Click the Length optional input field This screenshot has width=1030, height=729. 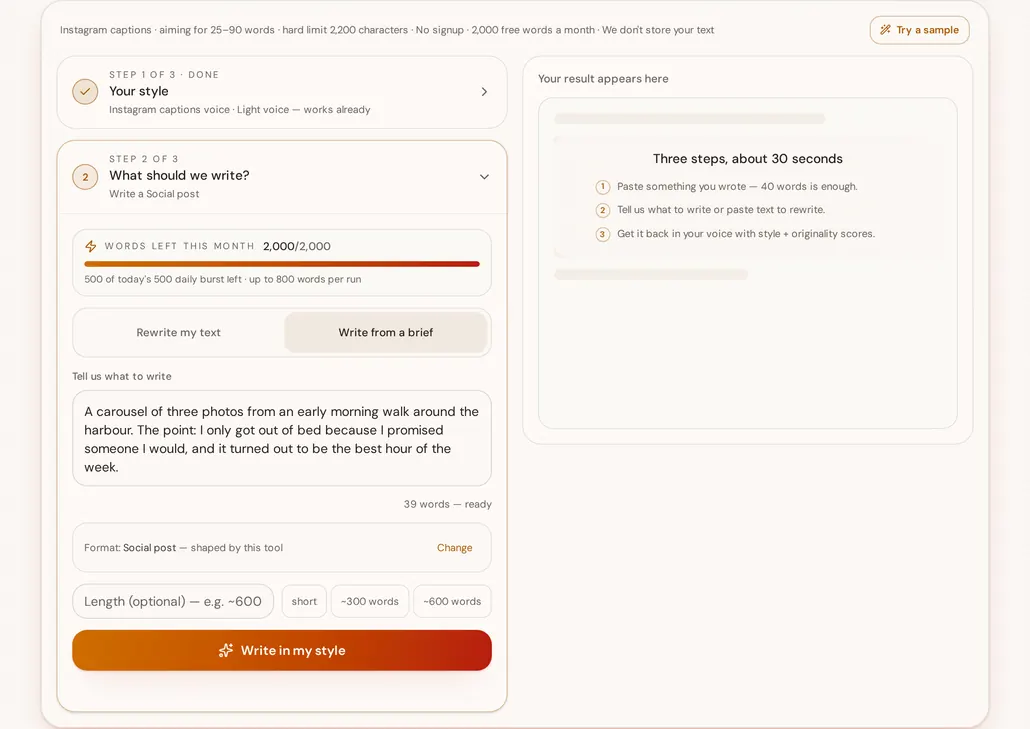tap(173, 602)
